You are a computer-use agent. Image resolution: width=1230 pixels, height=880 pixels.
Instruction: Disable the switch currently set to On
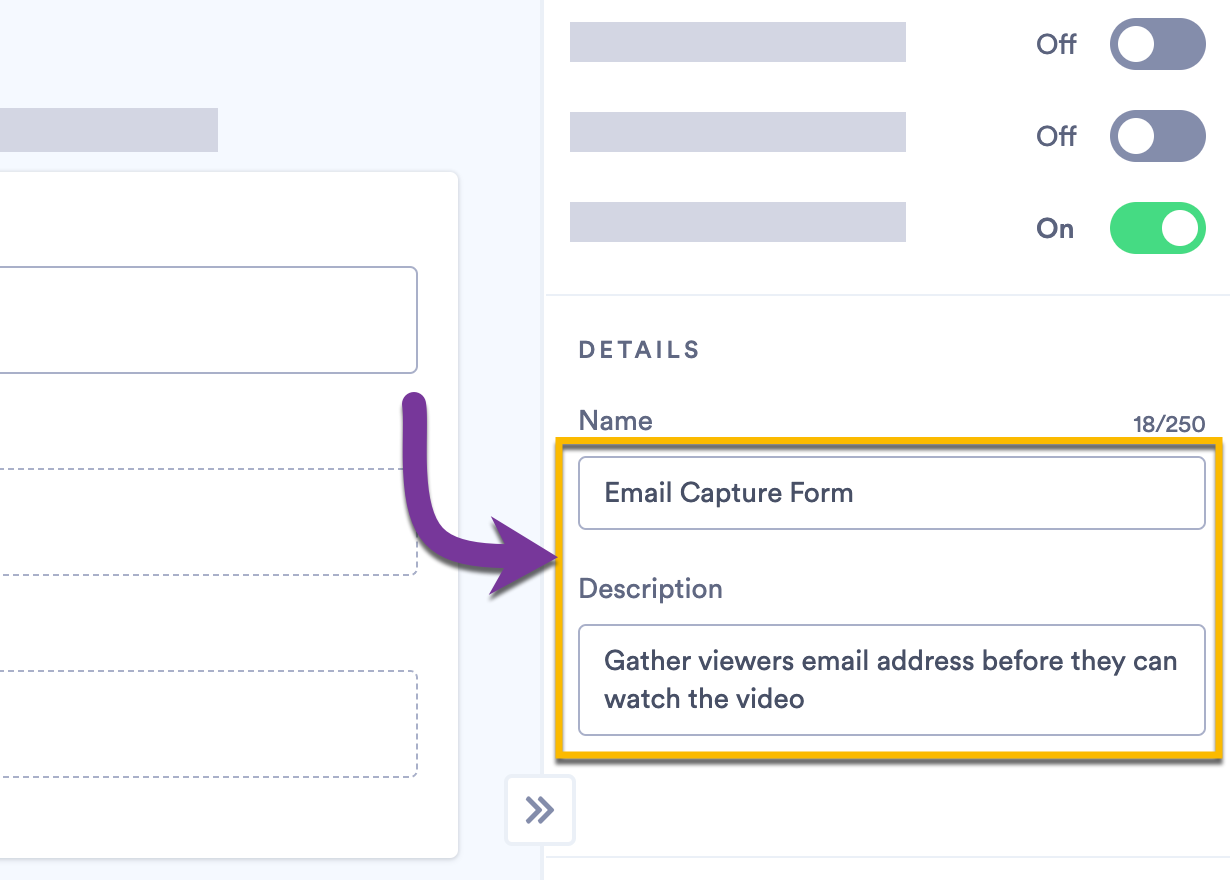[1157, 228]
